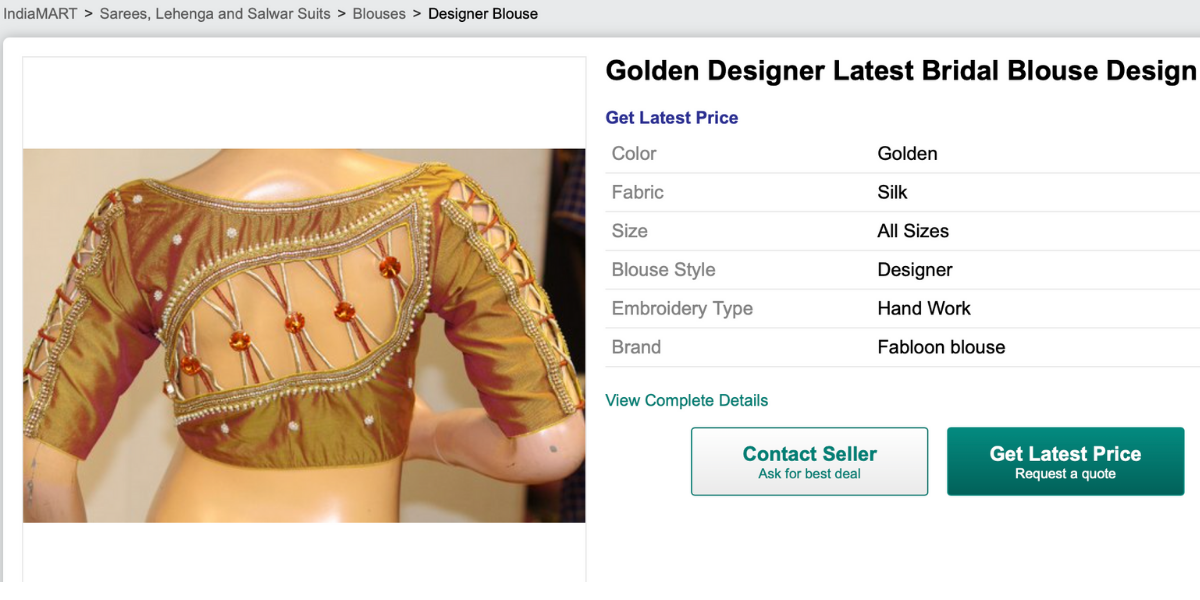This screenshot has height=600, width=1200.
Task: Click the Fabloon blouse brand name
Action: point(941,348)
